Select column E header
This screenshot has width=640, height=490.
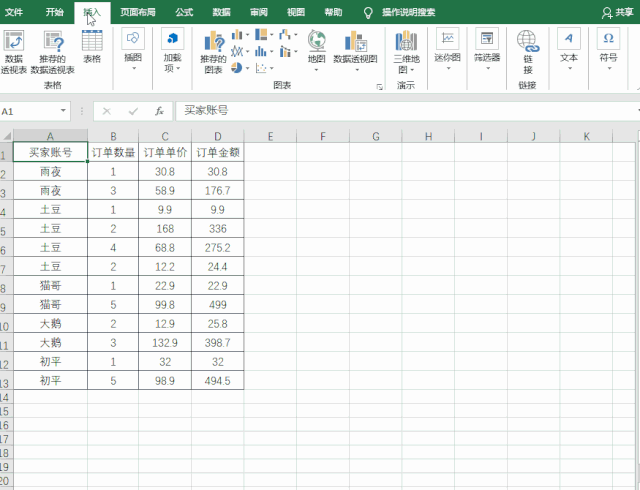(270, 136)
